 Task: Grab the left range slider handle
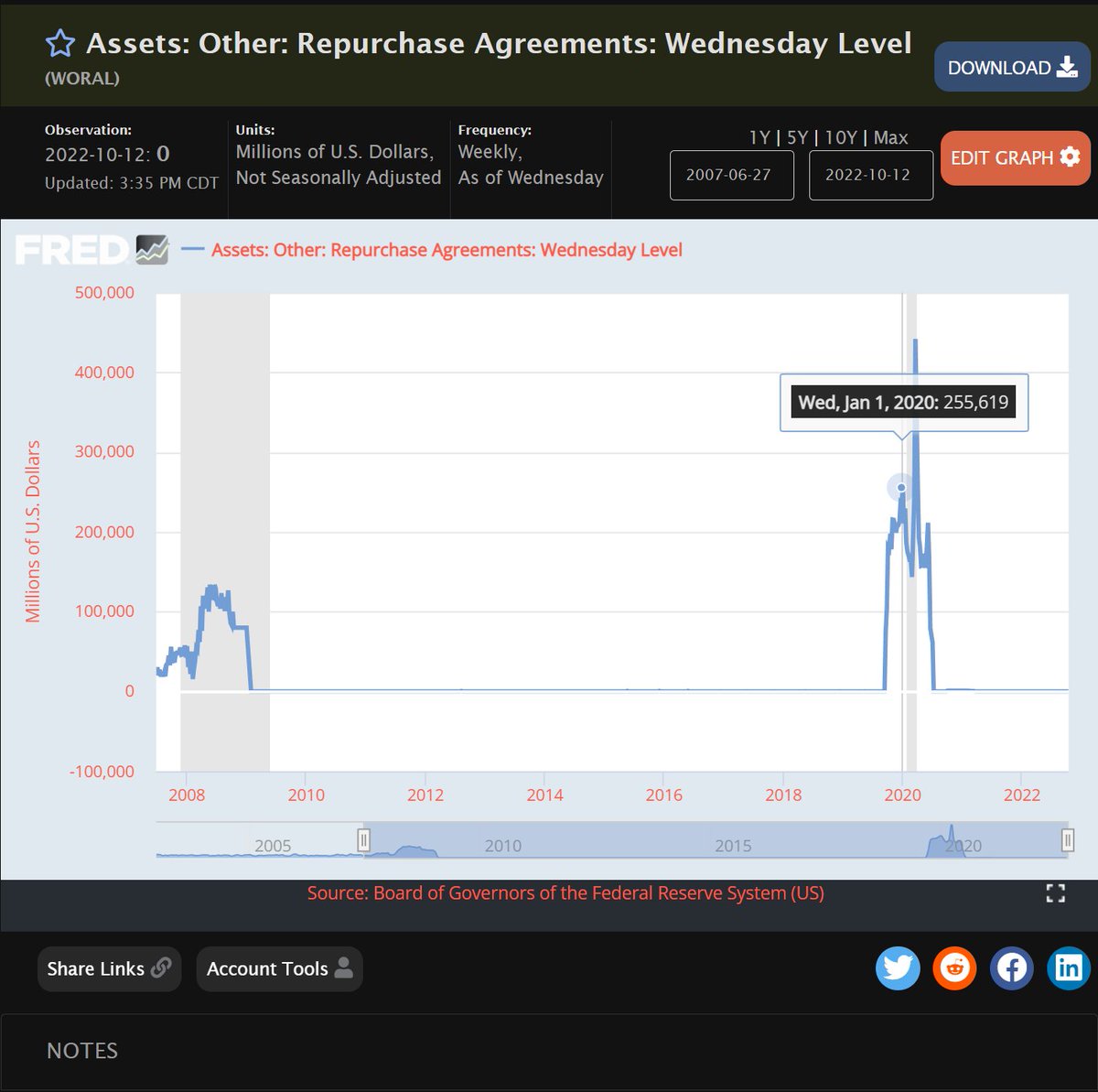pyautogui.click(x=363, y=839)
